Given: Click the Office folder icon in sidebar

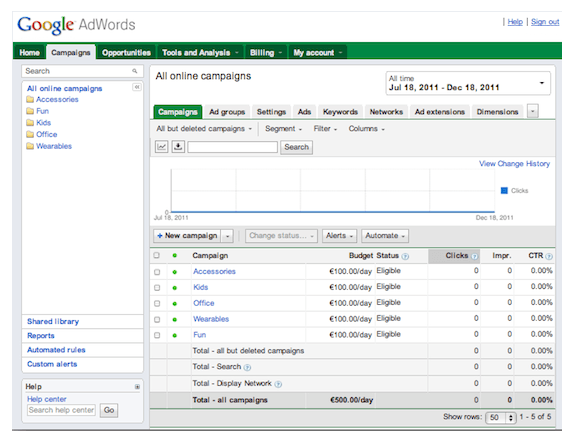Looking at the screenshot, I should (30, 135).
